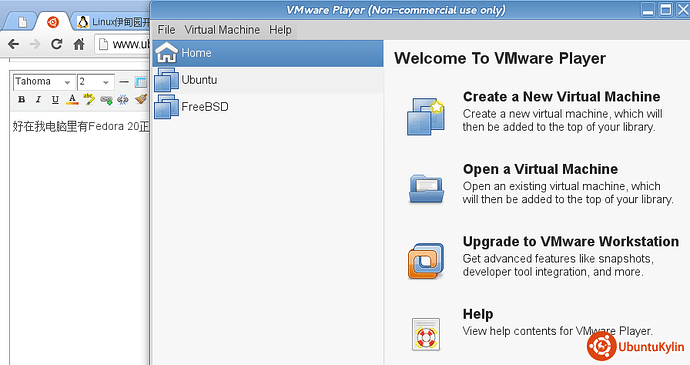This screenshot has height=365, width=690.
Task: Click the Welcome To VMware Player title
Action: point(500,58)
